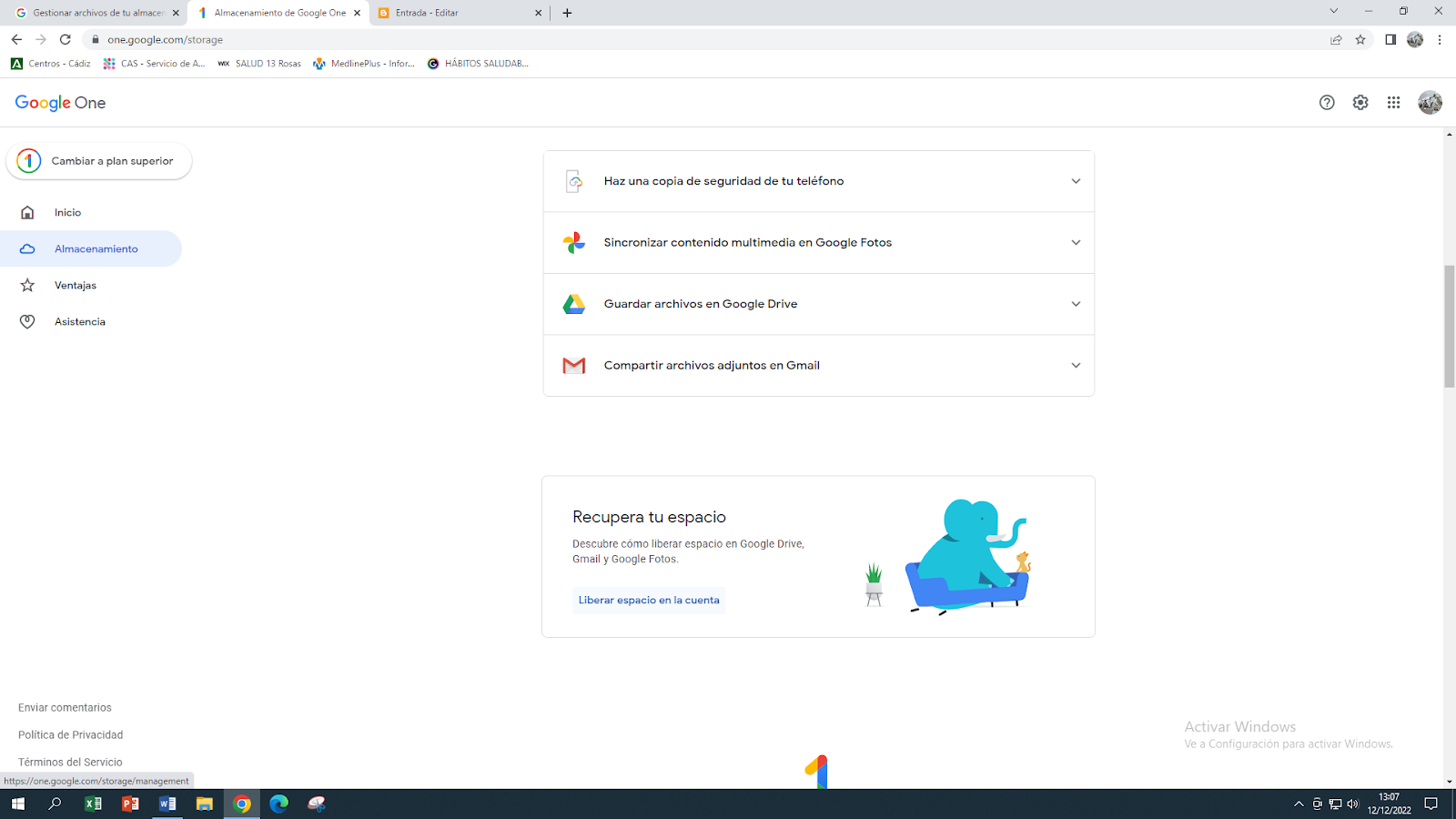
Task: Click the Google One logo
Action: click(60, 103)
